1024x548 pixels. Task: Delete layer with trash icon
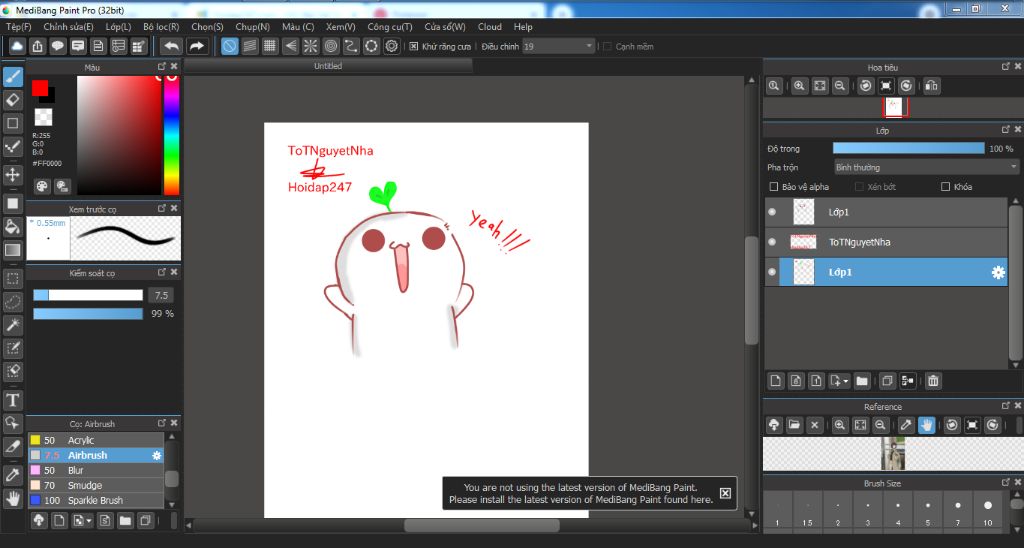(x=933, y=381)
